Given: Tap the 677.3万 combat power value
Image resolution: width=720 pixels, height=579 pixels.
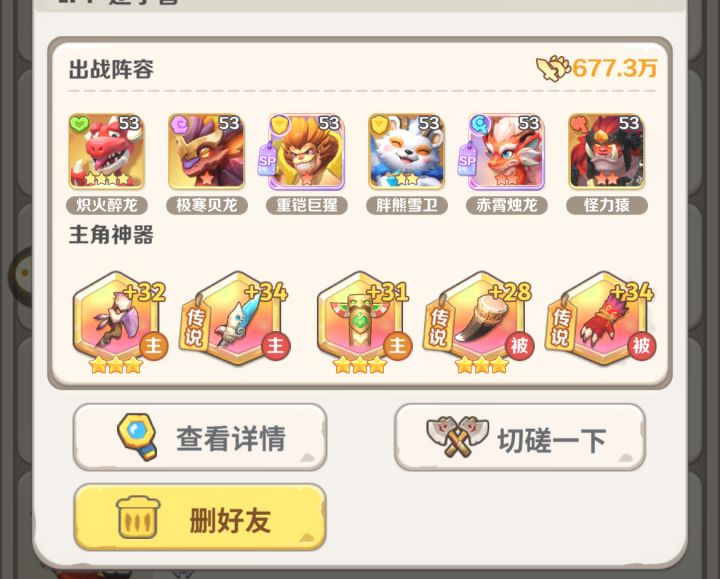Looking at the screenshot, I should click(614, 68).
